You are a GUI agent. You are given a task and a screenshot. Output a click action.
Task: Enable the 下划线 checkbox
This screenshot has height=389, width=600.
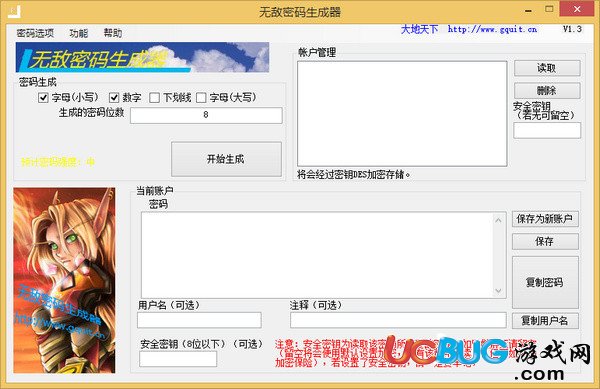(x=155, y=98)
